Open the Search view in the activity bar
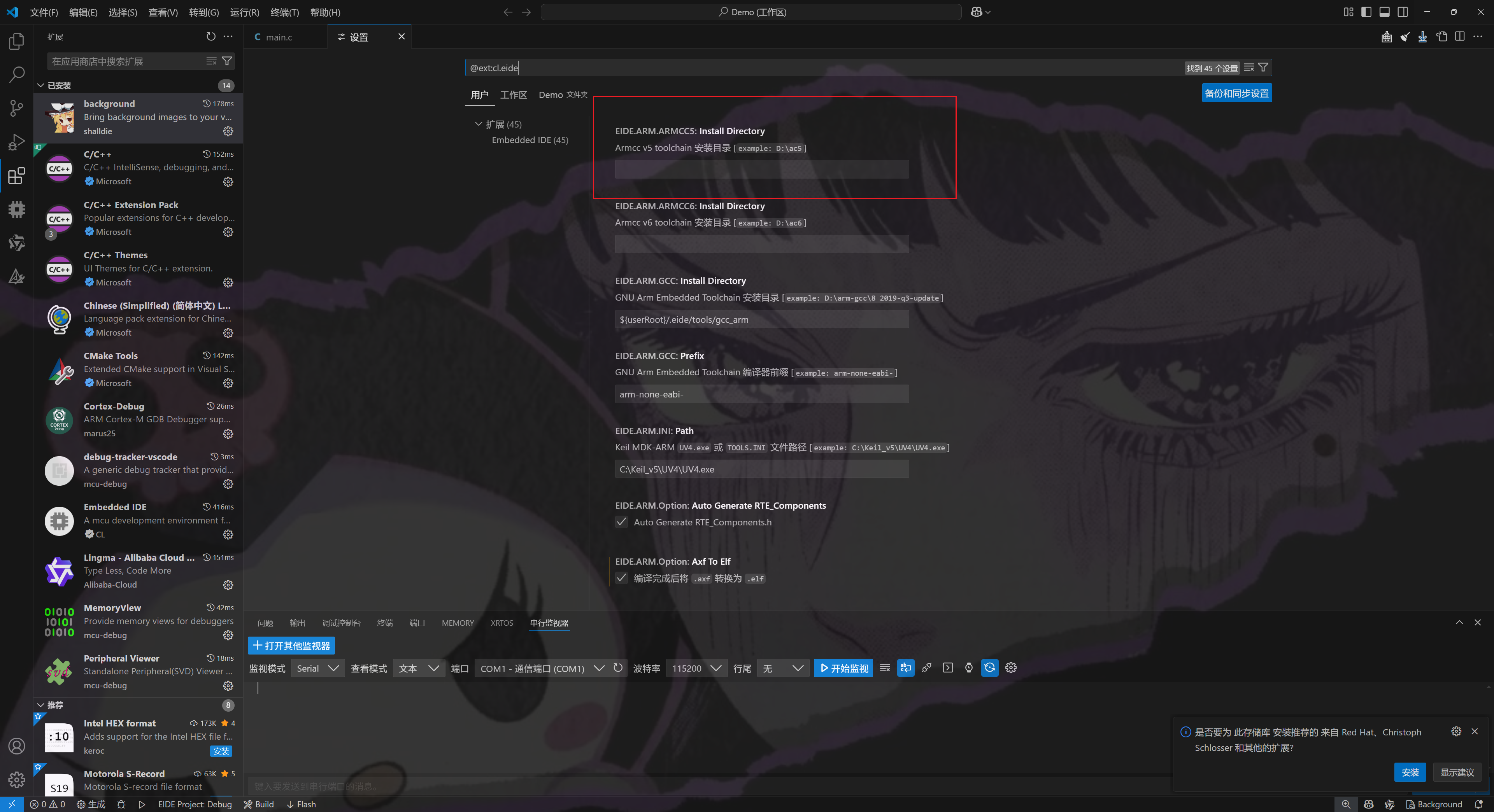Image resolution: width=1494 pixels, height=812 pixels. 17,74
